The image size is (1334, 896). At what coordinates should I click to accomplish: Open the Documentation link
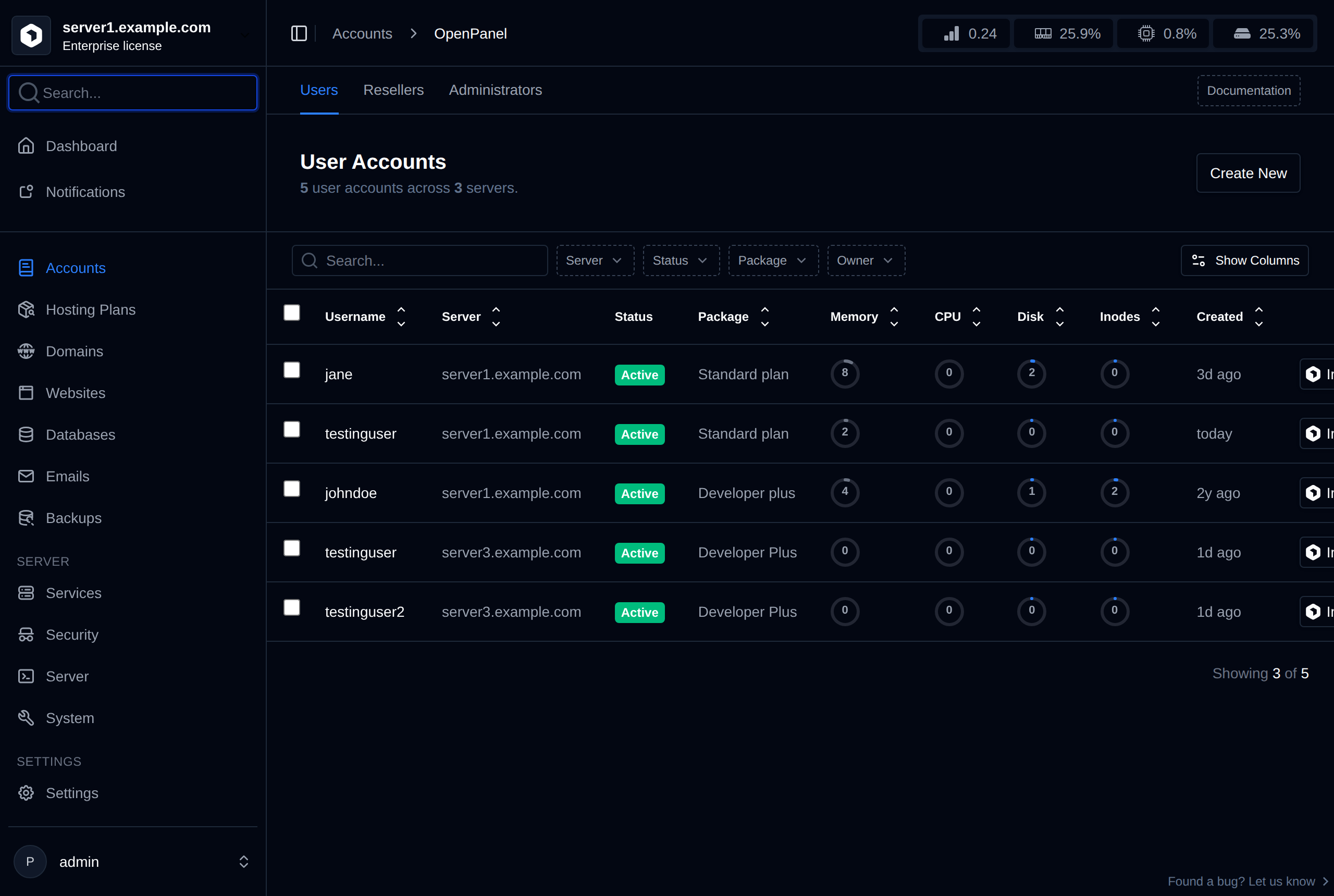pyautogui.click(x=1249, y=91)
